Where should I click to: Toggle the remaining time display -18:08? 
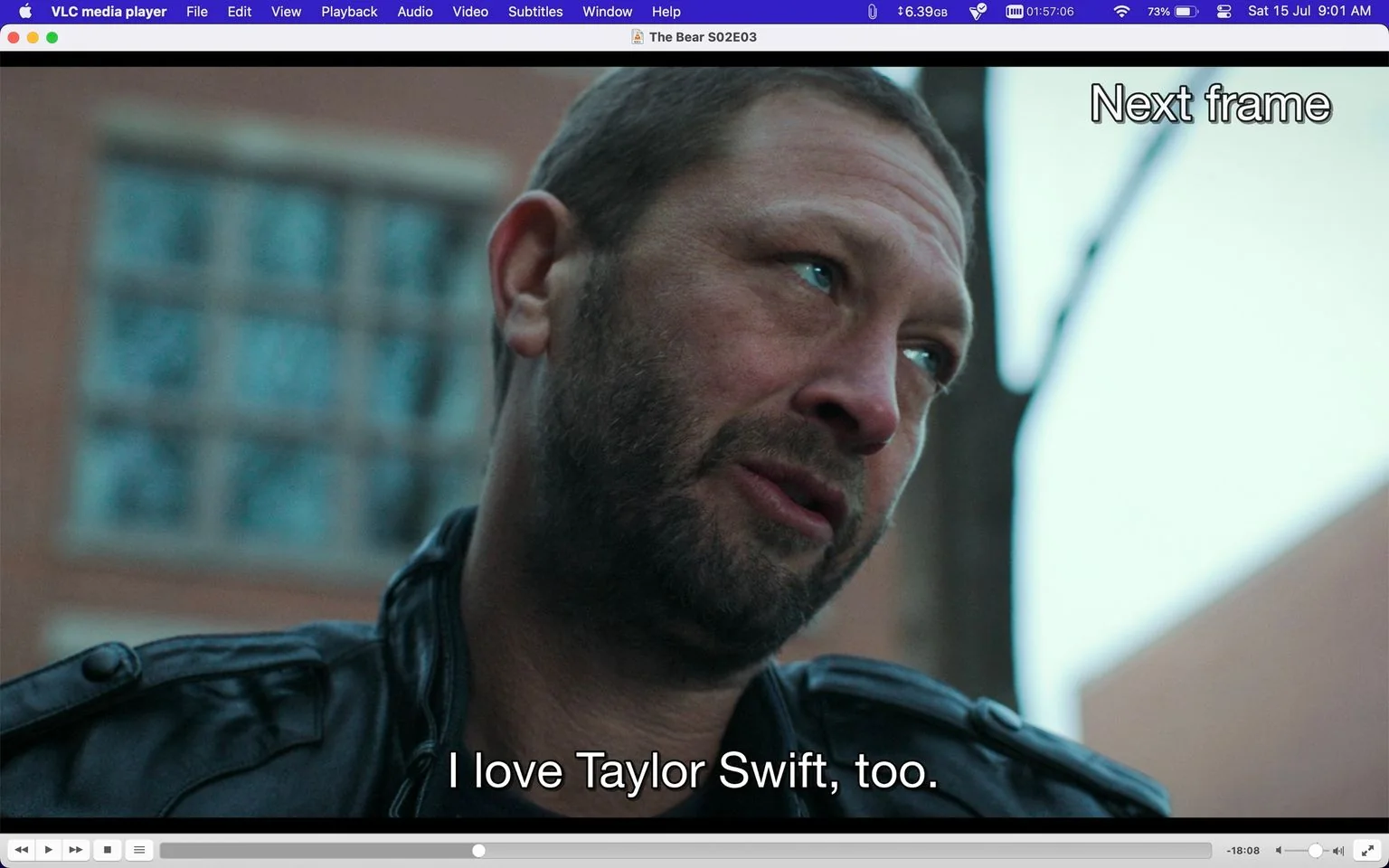click(1243, 851)
